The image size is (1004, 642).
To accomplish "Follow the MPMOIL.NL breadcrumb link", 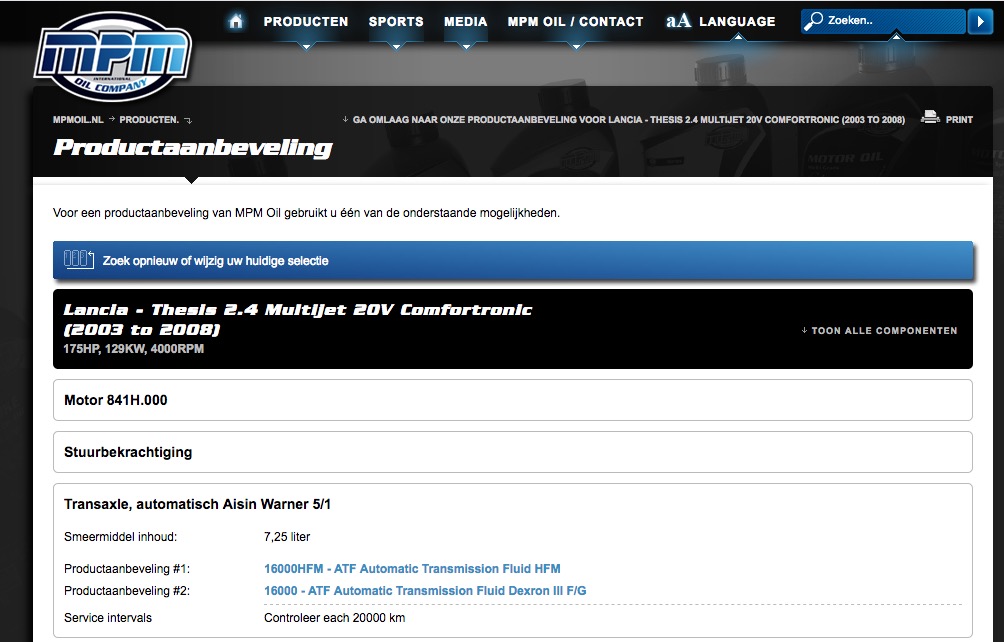I will click(78, 120).
